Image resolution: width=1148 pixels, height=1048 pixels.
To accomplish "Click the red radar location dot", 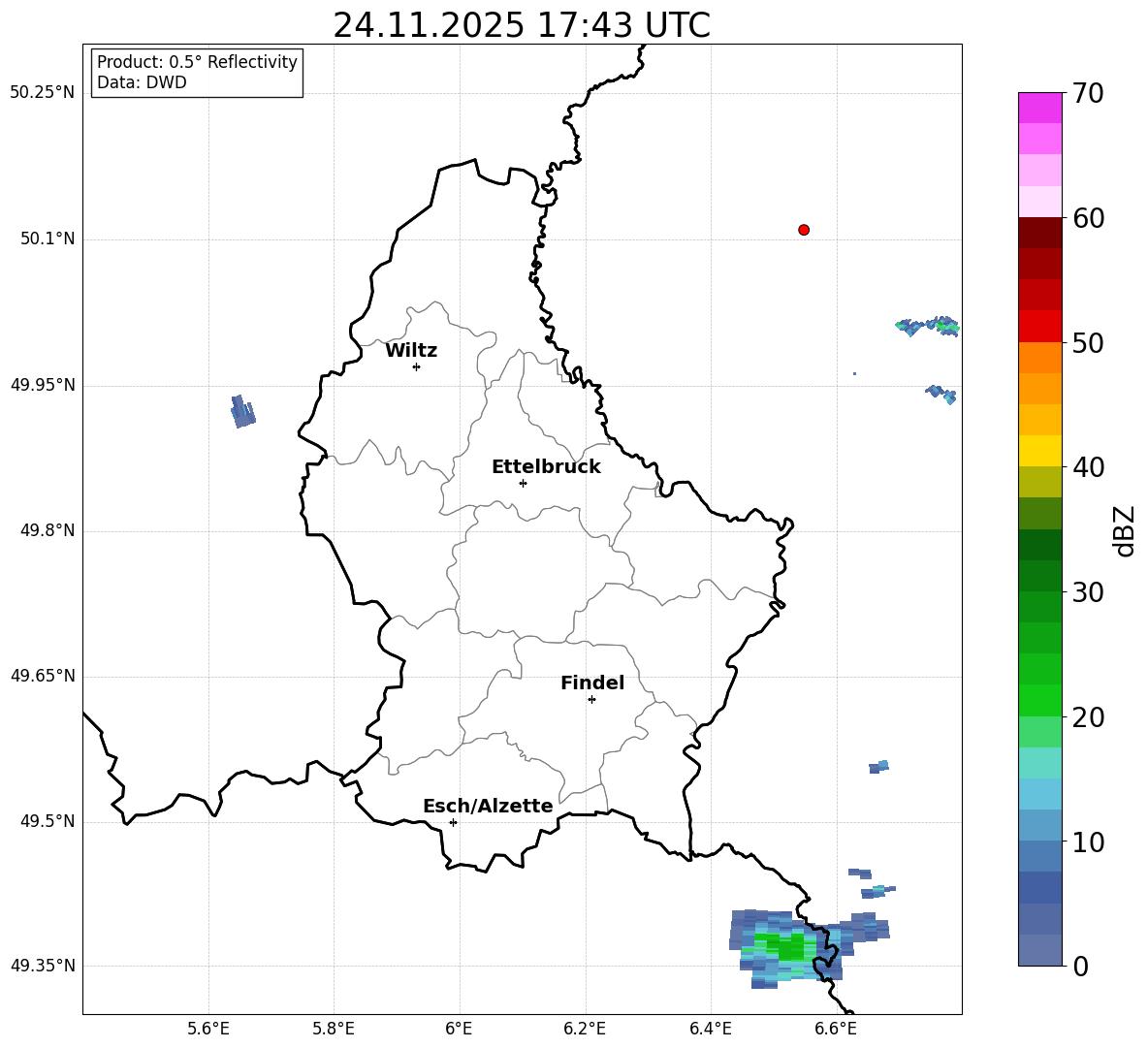I will tap(804, 230).
